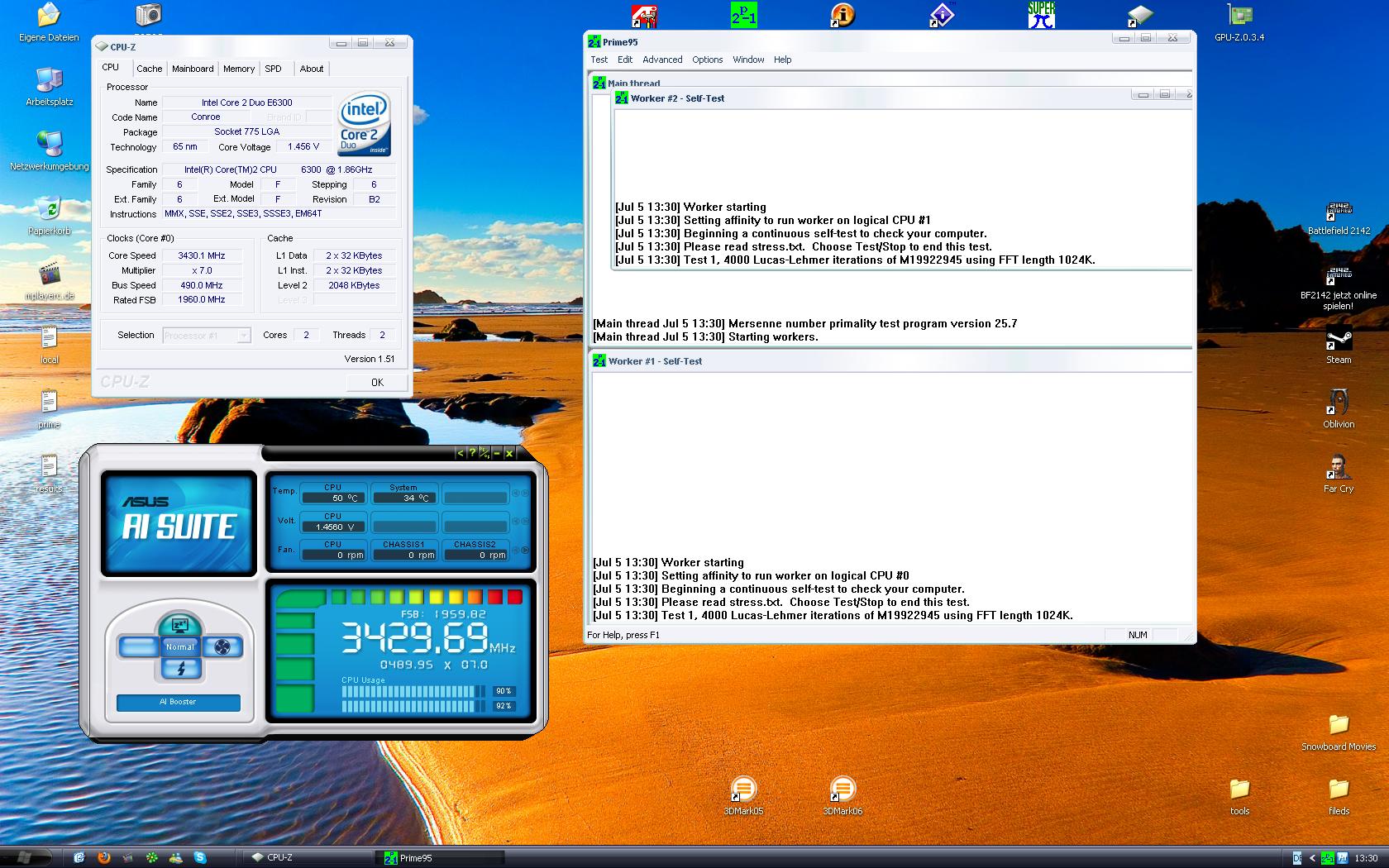Launch Firefox from the quick launch bar

103,857
